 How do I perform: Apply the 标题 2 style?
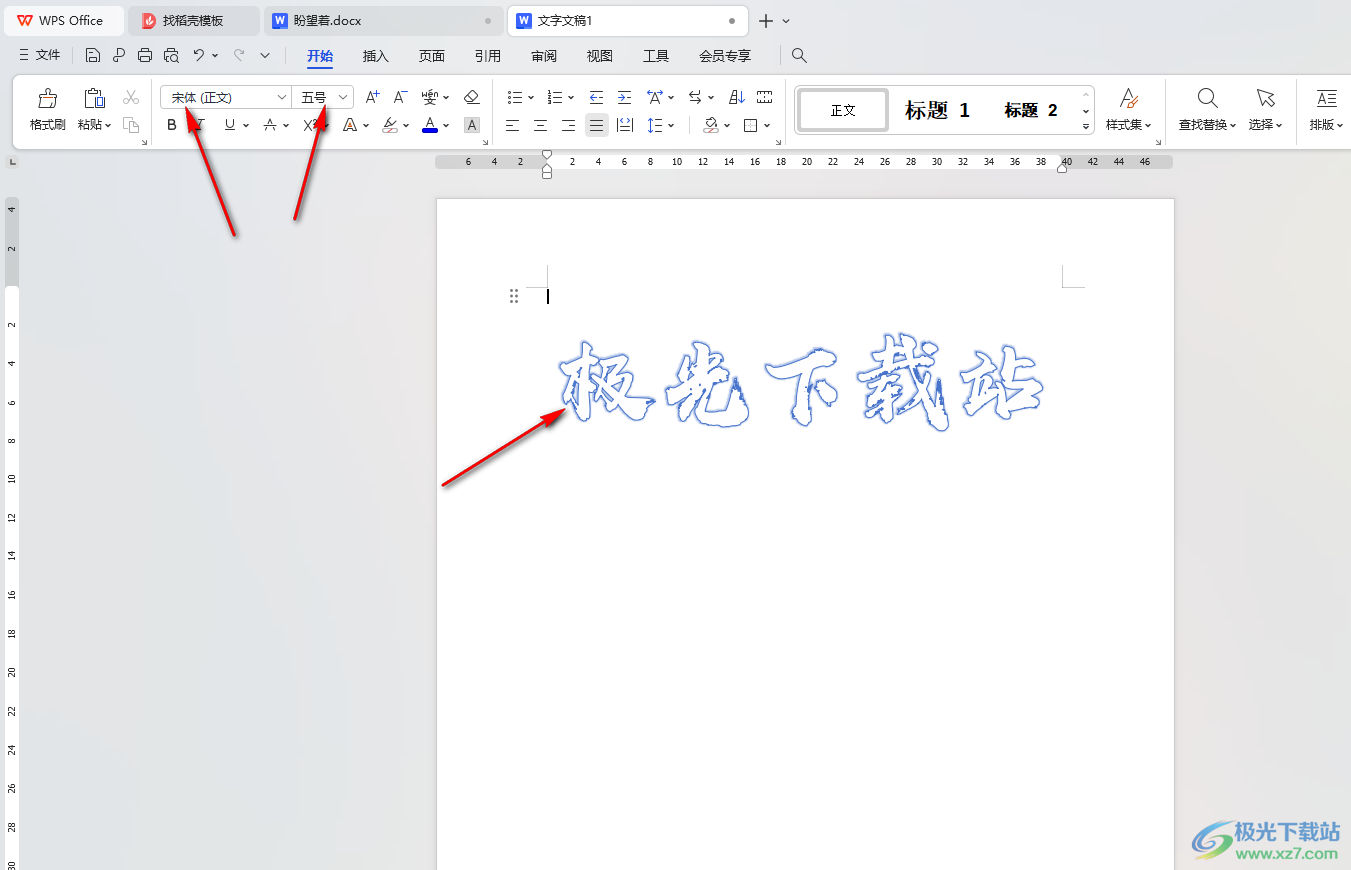pos(1031,110)
